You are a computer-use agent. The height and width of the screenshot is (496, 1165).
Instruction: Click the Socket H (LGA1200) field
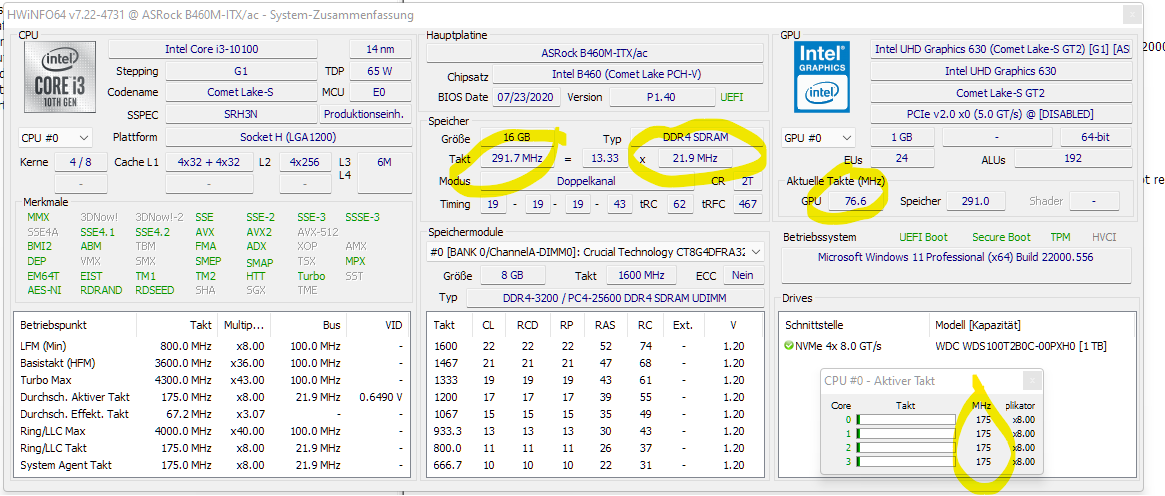tap(288, 138)
